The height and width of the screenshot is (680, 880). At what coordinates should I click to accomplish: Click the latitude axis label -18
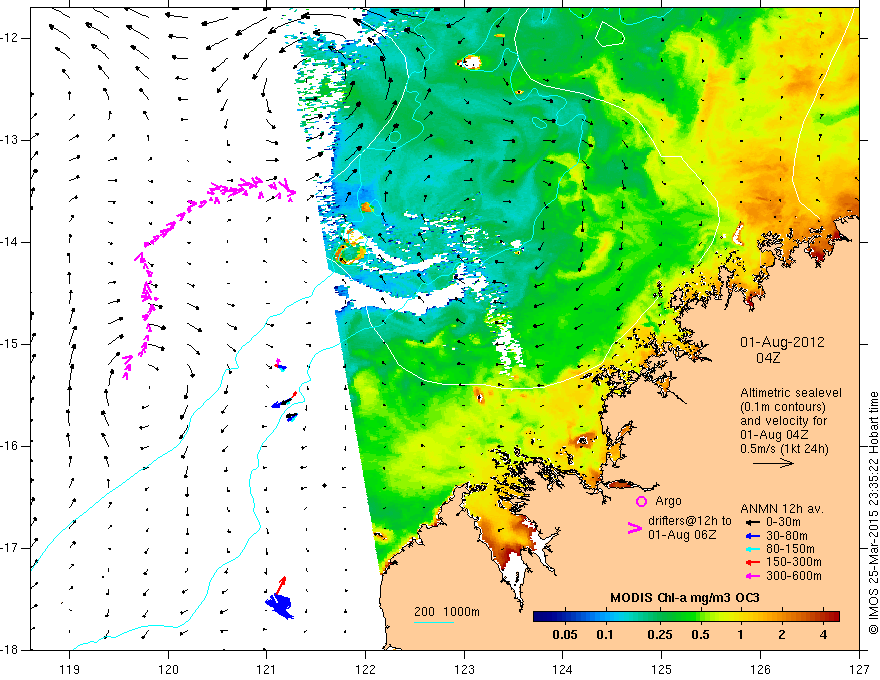[x=11, y=650]
